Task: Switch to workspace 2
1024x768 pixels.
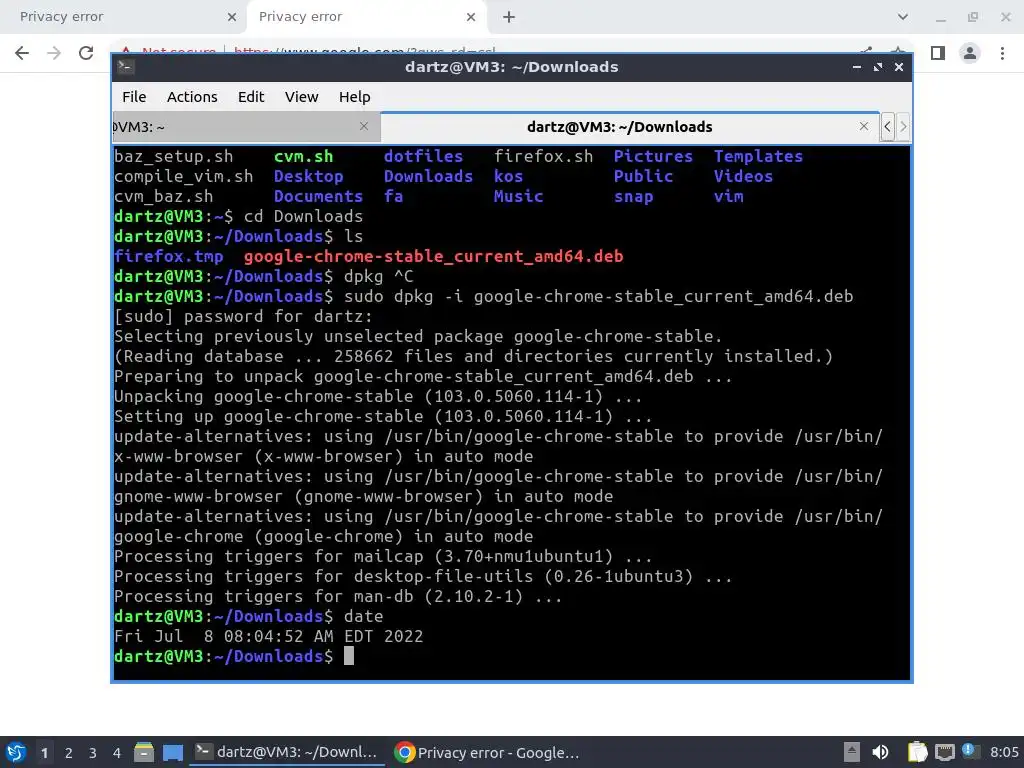Action: (x=69, y=753)
